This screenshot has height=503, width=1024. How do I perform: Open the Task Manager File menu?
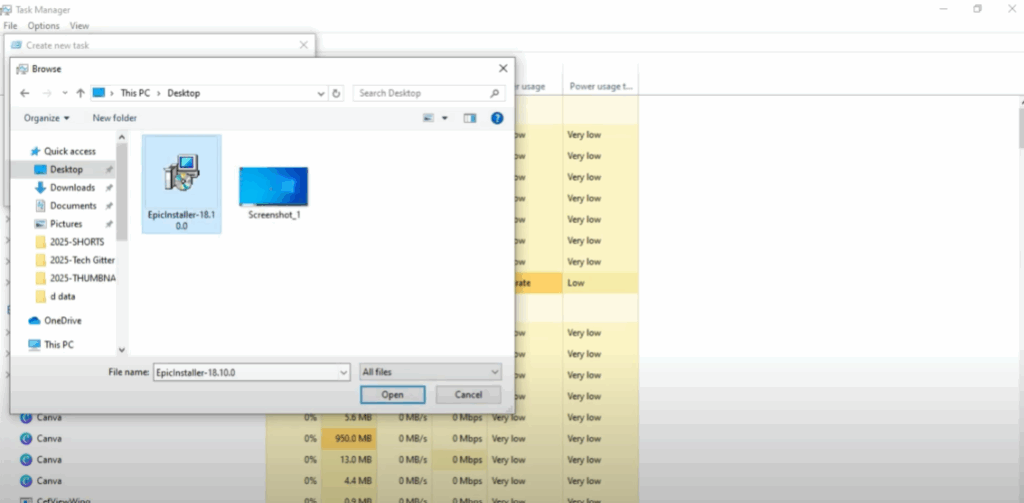point(10,26)
